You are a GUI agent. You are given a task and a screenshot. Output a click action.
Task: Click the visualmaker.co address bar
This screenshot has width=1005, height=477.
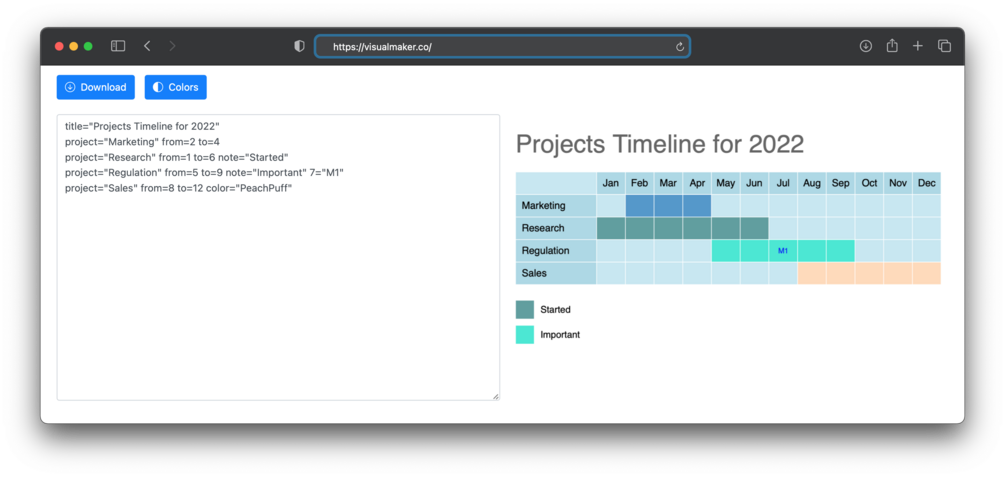500,47
